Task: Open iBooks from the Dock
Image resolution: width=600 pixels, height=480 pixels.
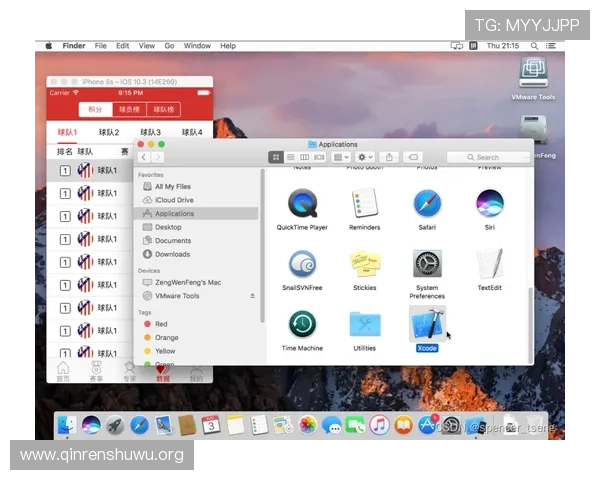Action: coord(403,425)
